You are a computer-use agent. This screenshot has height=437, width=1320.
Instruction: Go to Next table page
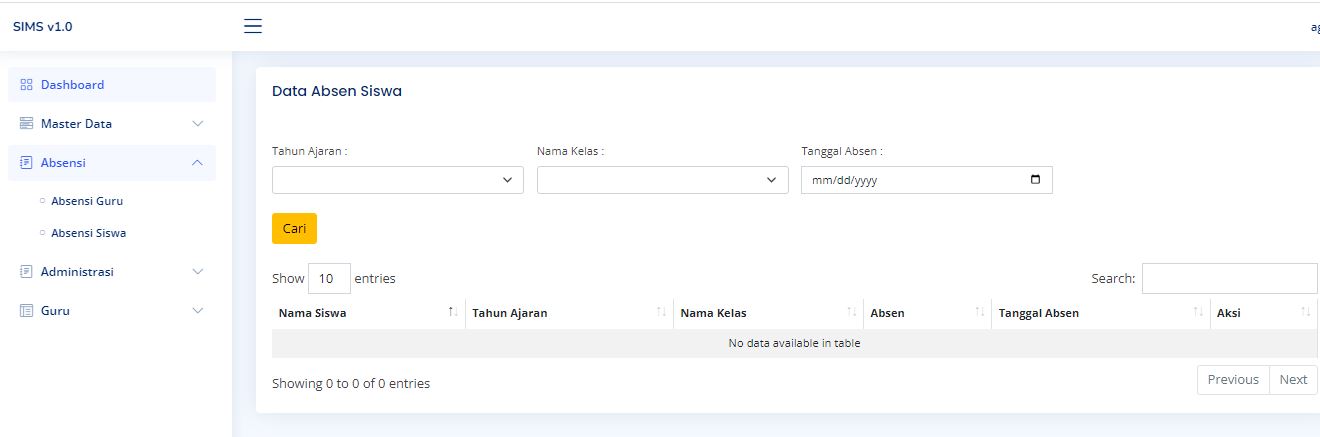[1292, 380]
